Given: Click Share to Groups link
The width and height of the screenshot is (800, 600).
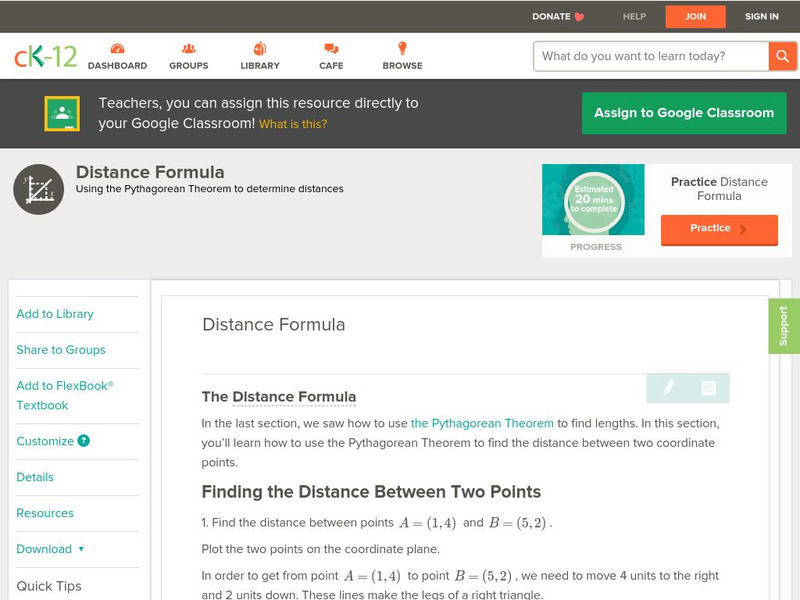Looking at the screenshot, I should (61, 349).
